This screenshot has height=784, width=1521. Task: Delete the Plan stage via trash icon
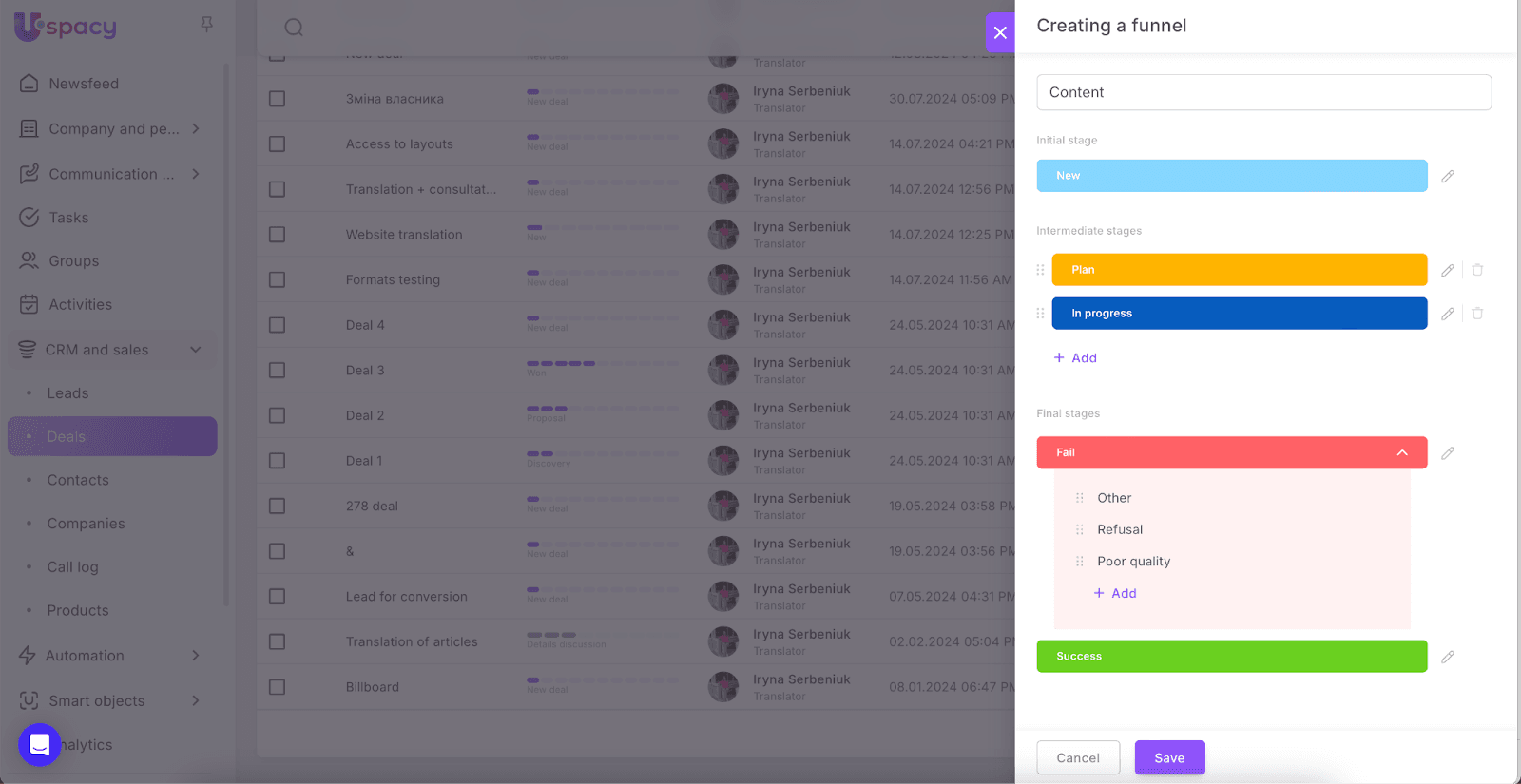tap(1477, 270)
